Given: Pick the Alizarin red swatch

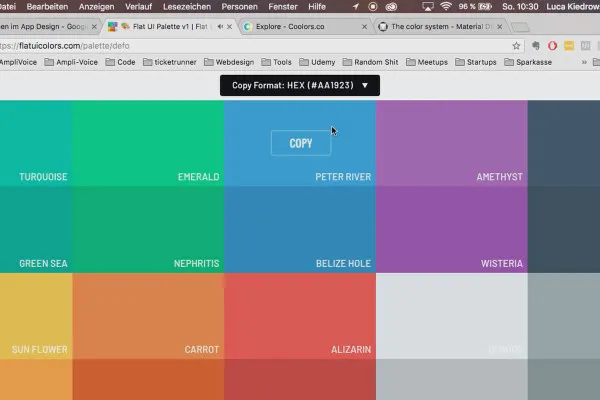Looking at the screenshot, I should point(300,316).
